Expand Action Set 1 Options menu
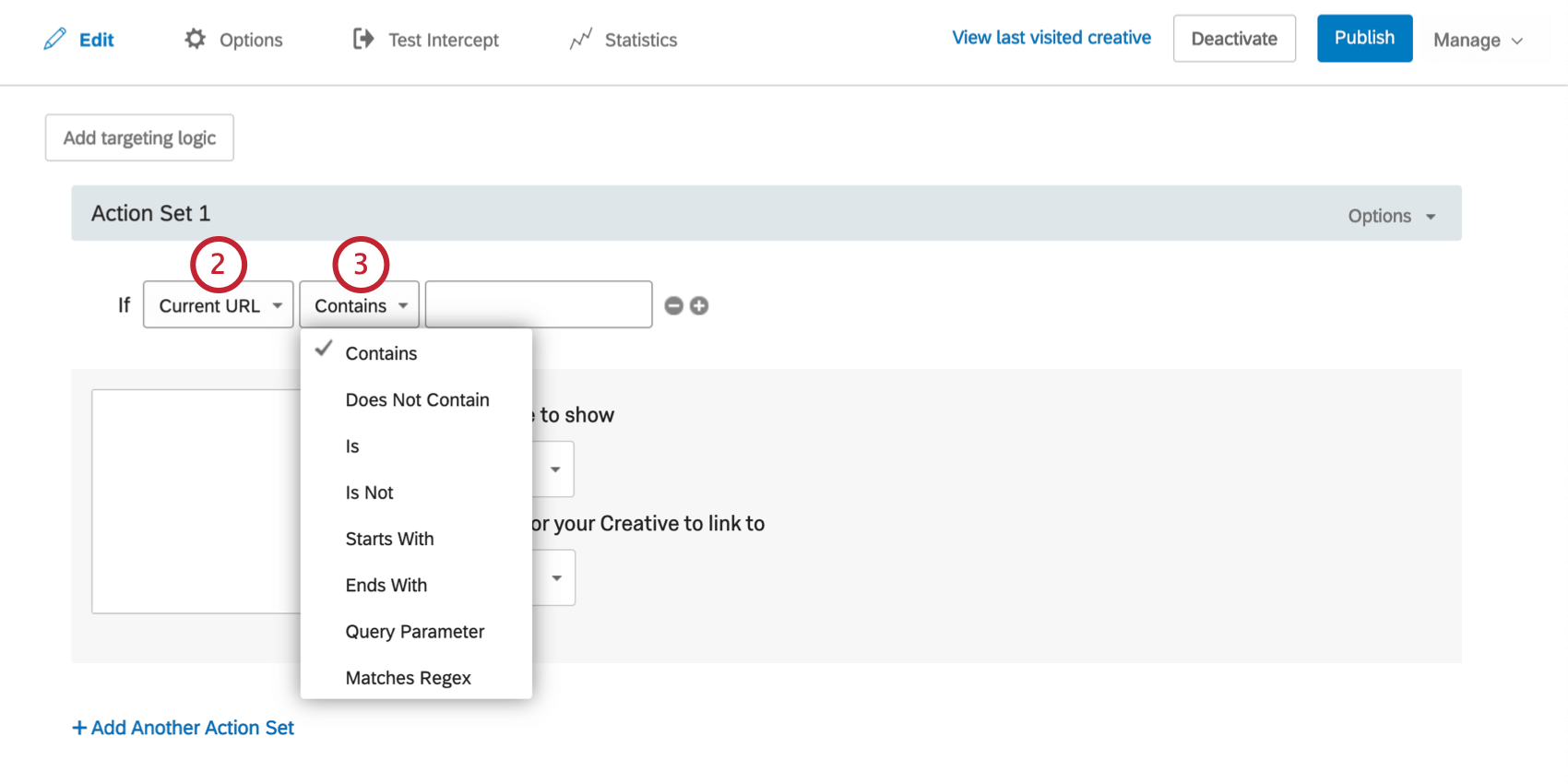Image resolution: width=1568 pixels, height=784 pixels. tap(1391, 216)
